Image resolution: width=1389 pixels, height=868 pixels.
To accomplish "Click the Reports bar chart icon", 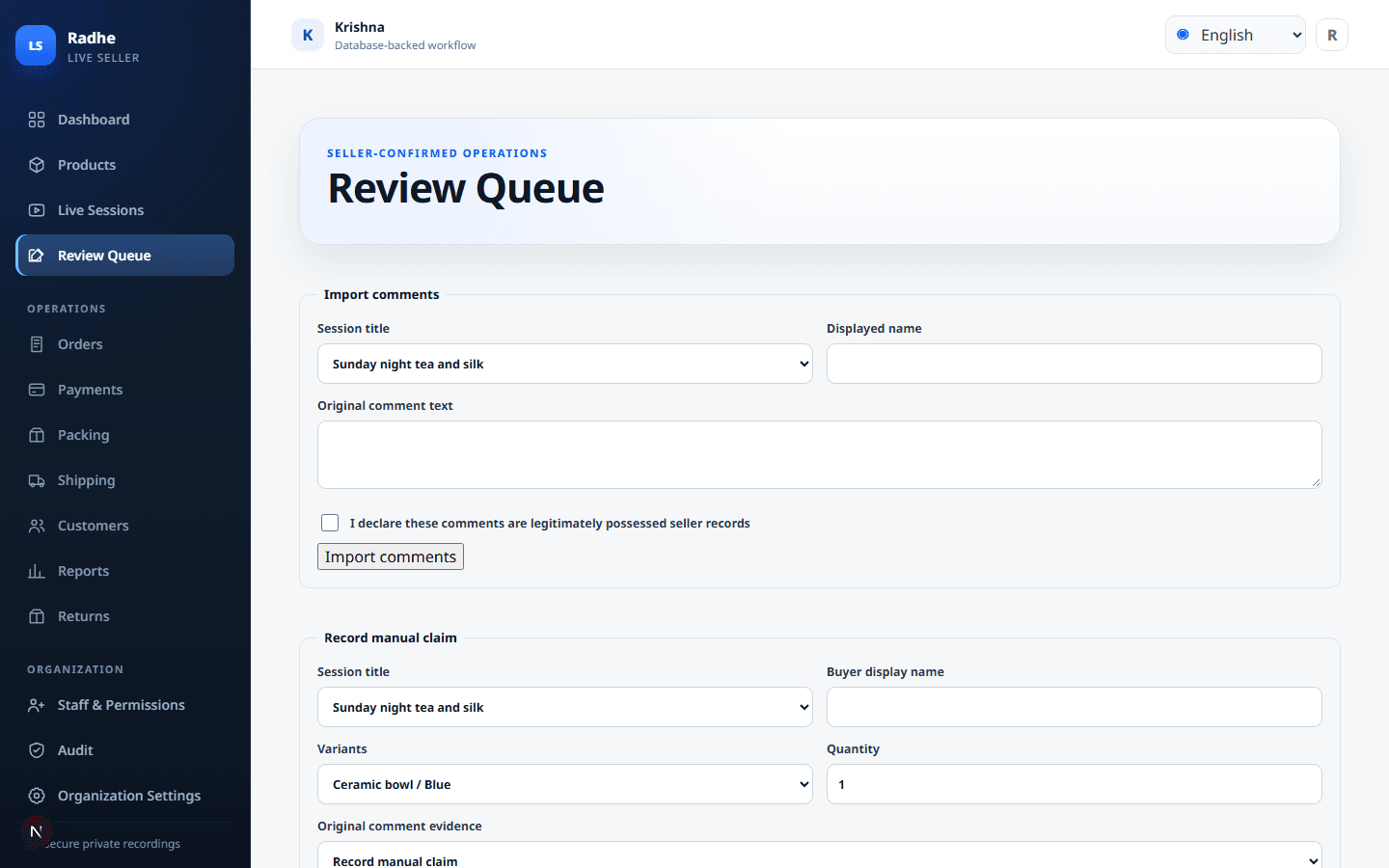I will (37, 571).
